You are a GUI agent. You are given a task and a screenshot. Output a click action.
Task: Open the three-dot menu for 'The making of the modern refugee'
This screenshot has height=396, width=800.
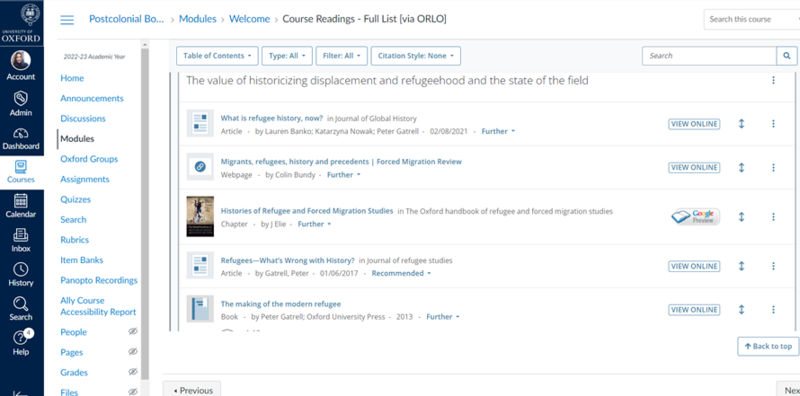click(773, 310)
